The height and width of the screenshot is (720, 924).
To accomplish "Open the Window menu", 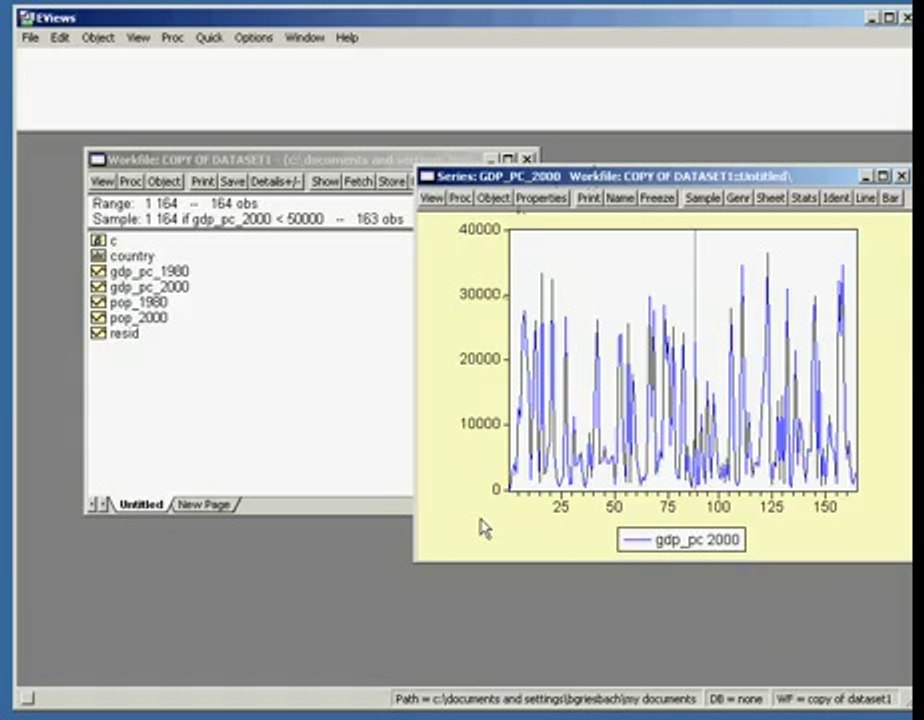I will 305,38.
